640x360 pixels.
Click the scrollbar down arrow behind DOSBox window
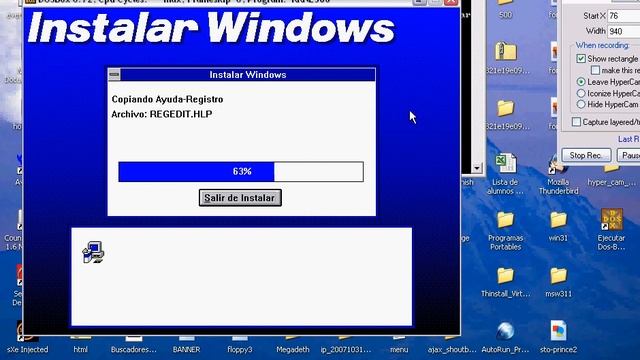[477, 168]
